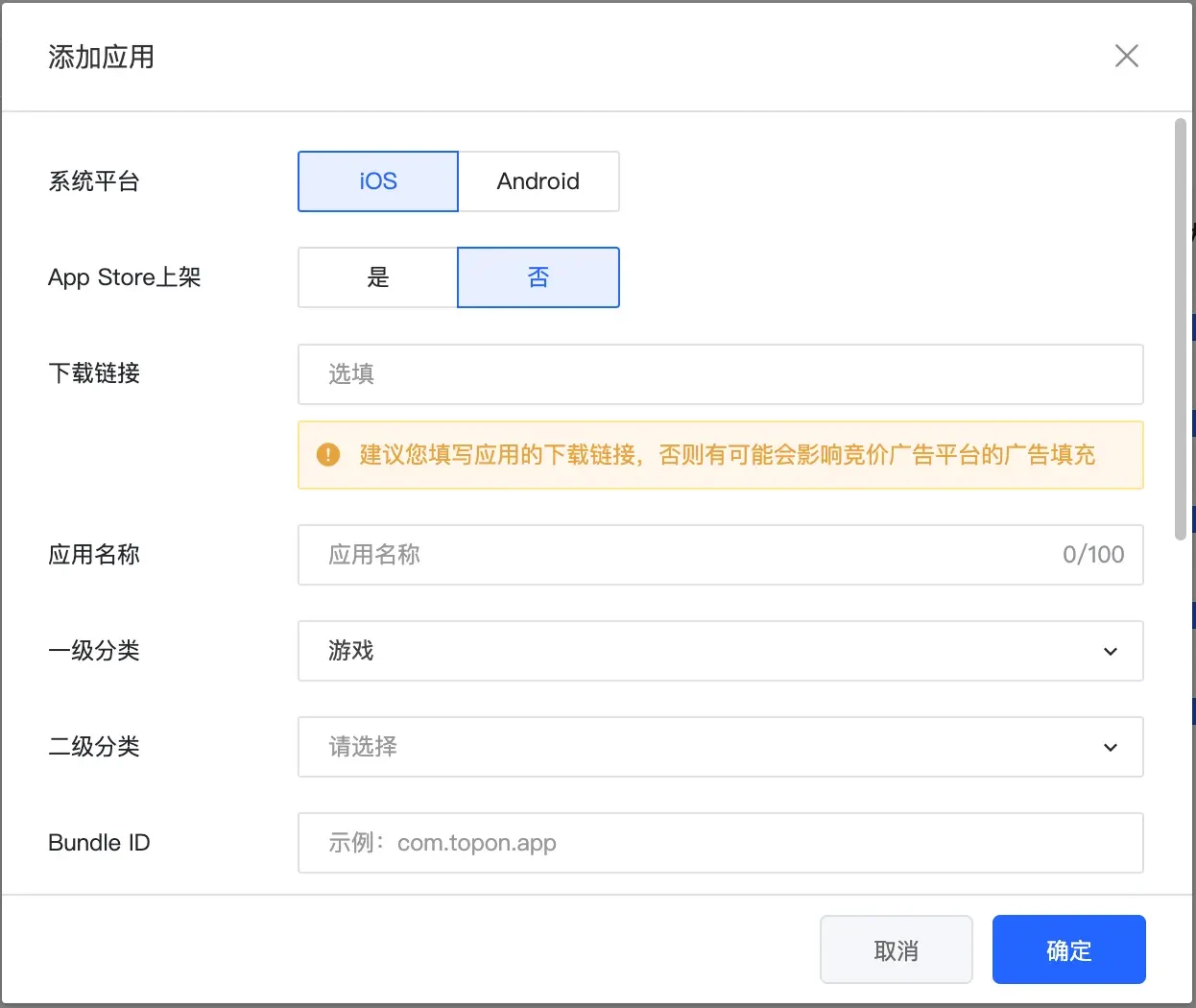Click the chevron icon on 一级分类 field
The height and width of the screenshot is (1008, 1196).
(x=1111, y=651)
